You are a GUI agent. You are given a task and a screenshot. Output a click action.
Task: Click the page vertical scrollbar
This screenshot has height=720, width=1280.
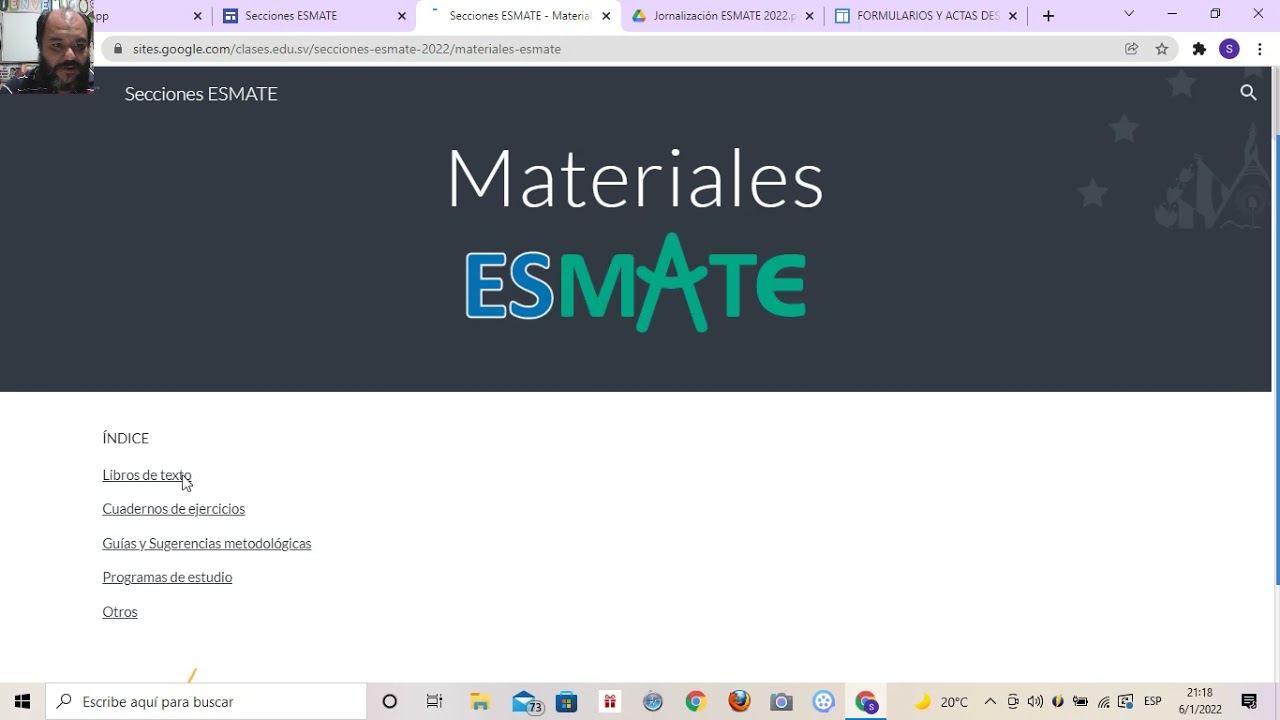point(1276,358)
